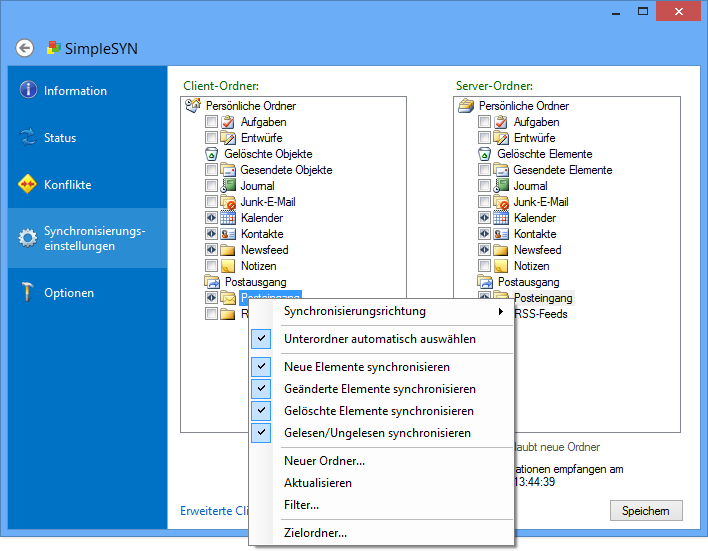Choose Aktualisieren from context menu
Viewport: 708px width, 551px height.
point(382,483)
